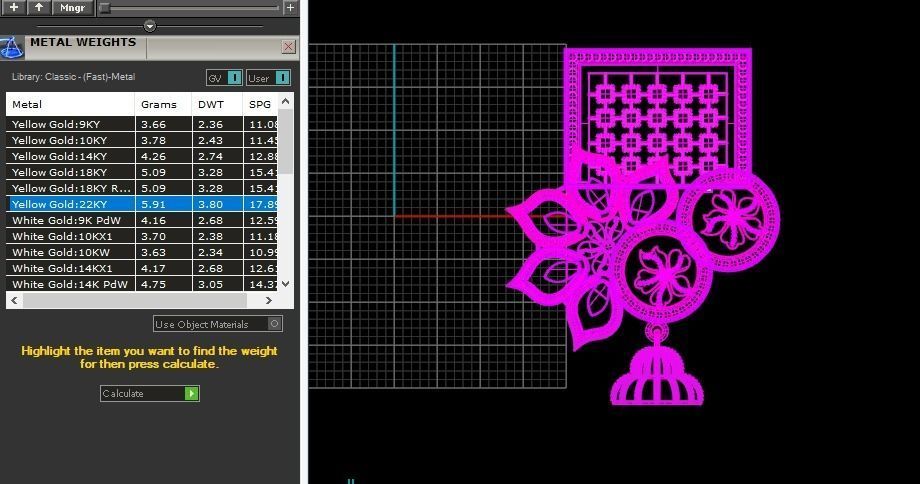Click the round down-arrow collapse handle
This screenshot has width=920, height=484.
click(150, 26)
